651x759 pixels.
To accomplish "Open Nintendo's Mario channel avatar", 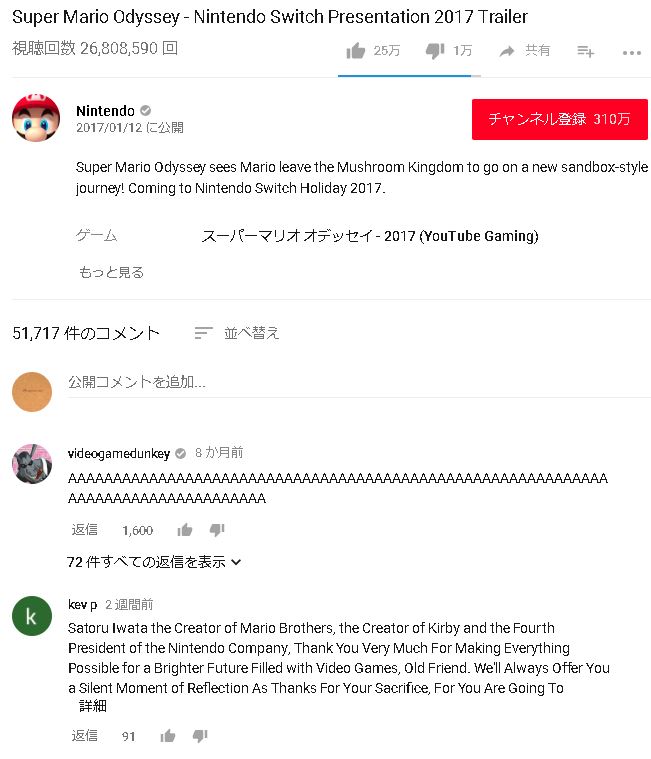I will (x=36, y=118).
